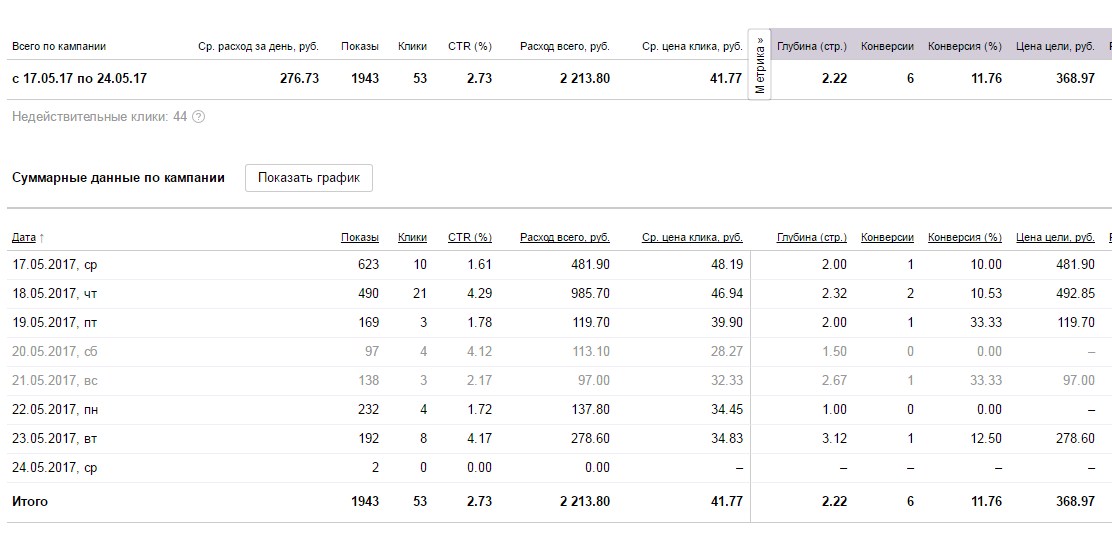The width and height of the screenshot is (1112, 540).
Task: Select the 24.05.2017, ср date row
Action: tap(54, 467)
